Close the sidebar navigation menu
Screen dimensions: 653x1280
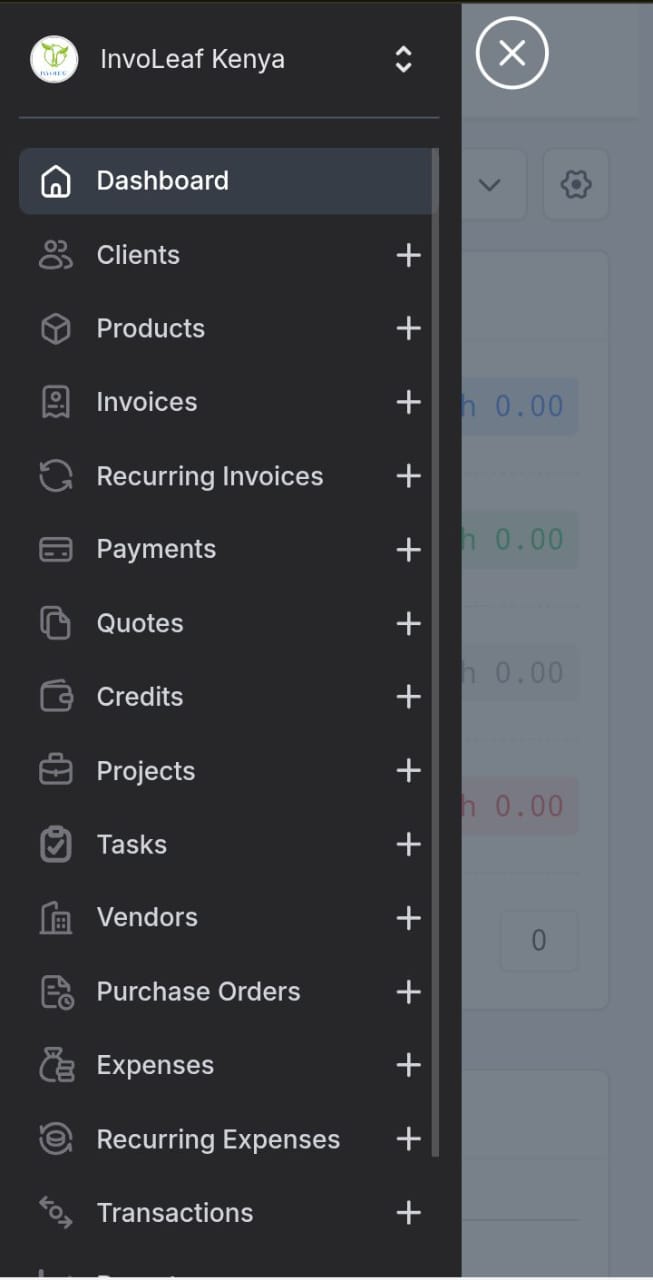[x=512, y=53]
